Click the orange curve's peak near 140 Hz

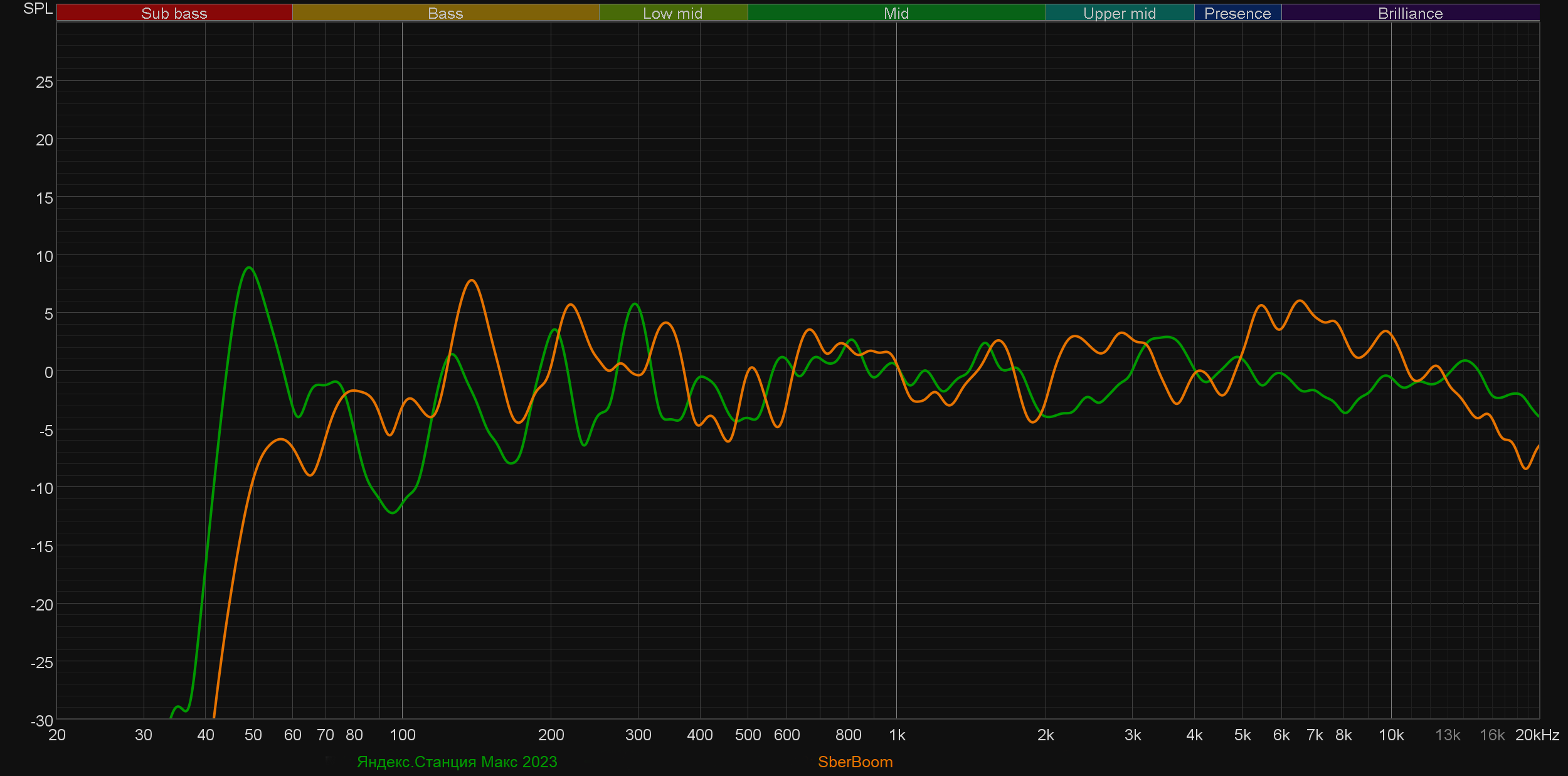472,280
